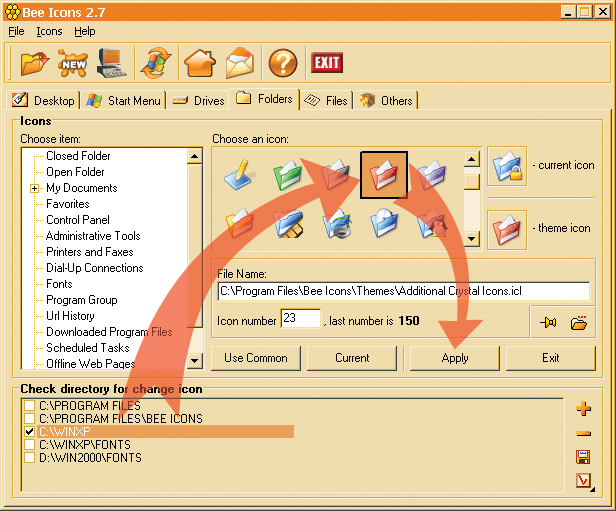This screenshot has width=616, height=511.
Task: Select the green folder icon
Action: coord(288,175)
